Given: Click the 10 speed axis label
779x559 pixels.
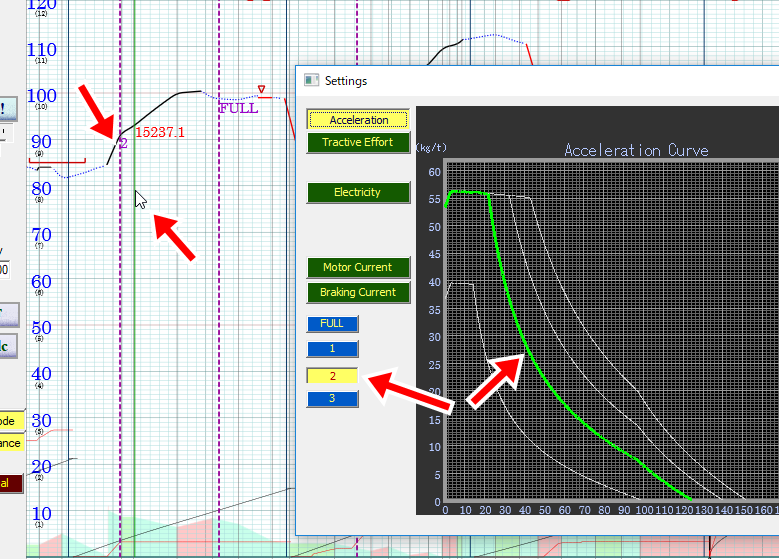Looking at the screenshot, I should coord(41,513).
